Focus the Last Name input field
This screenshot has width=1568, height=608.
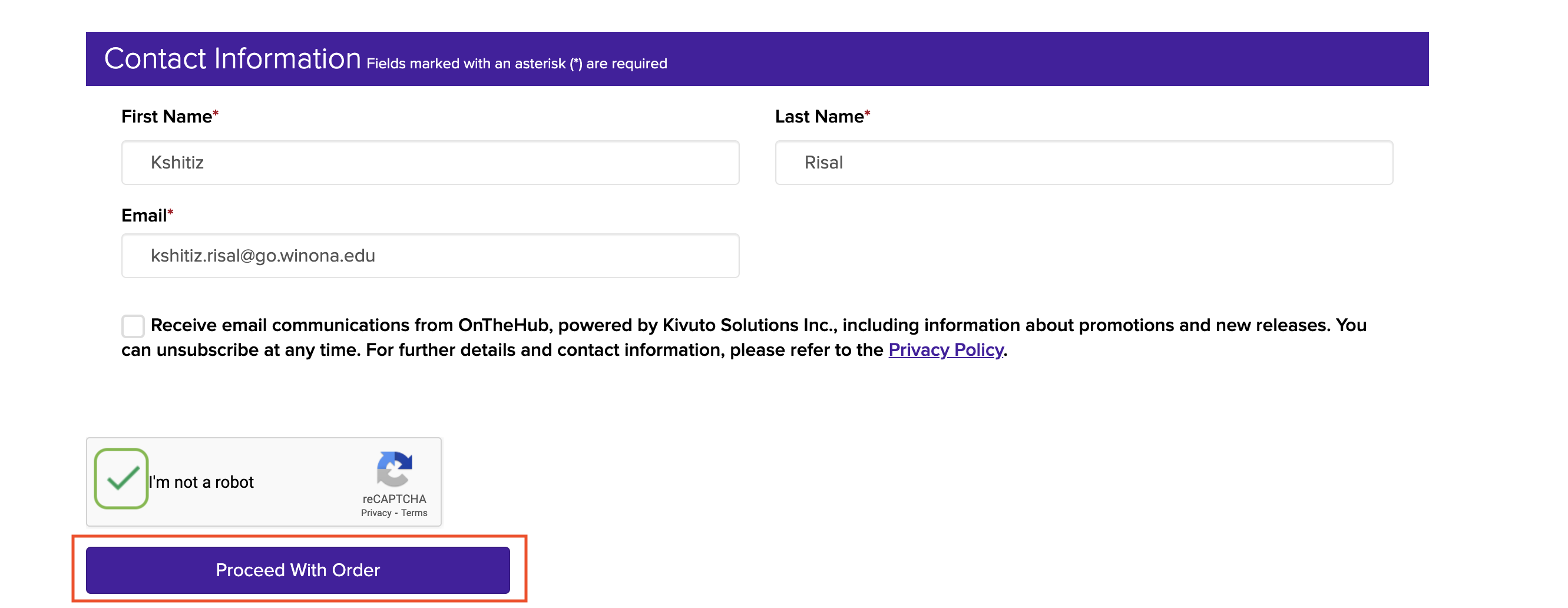click(x=1083, y=163)
